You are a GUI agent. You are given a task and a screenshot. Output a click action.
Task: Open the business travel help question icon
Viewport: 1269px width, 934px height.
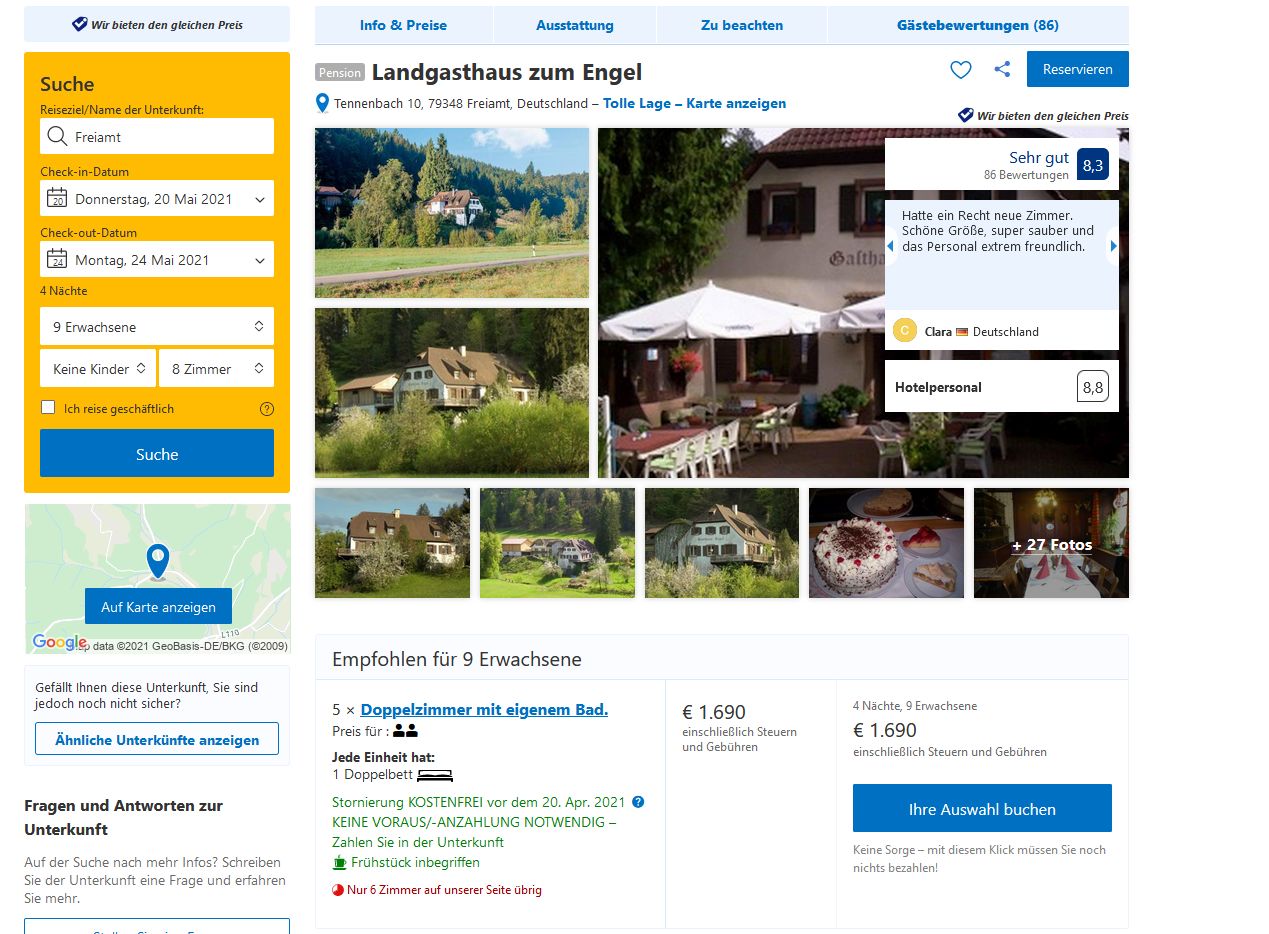(x=267, y=409)
